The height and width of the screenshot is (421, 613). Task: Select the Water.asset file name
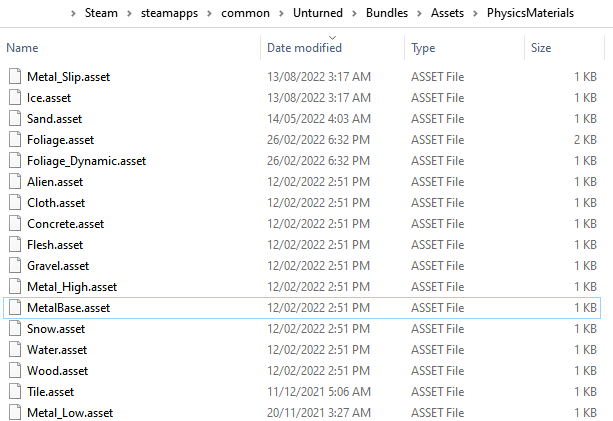tap(57, 350)
